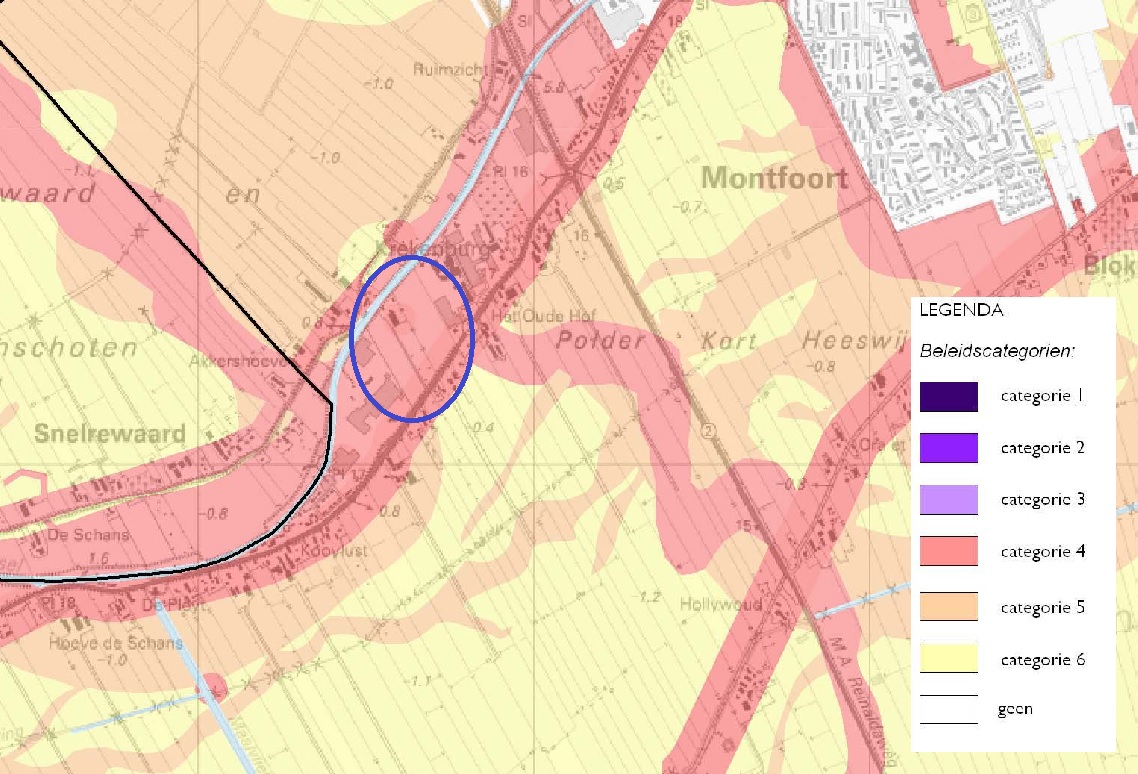Click the pink categorie 4 legend swatch

[x=948, y=551]
